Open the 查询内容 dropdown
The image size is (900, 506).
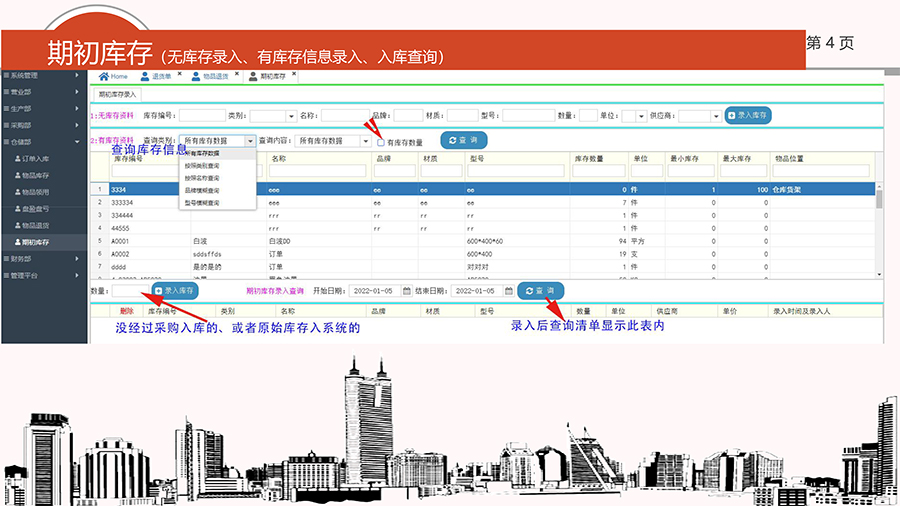365,141
